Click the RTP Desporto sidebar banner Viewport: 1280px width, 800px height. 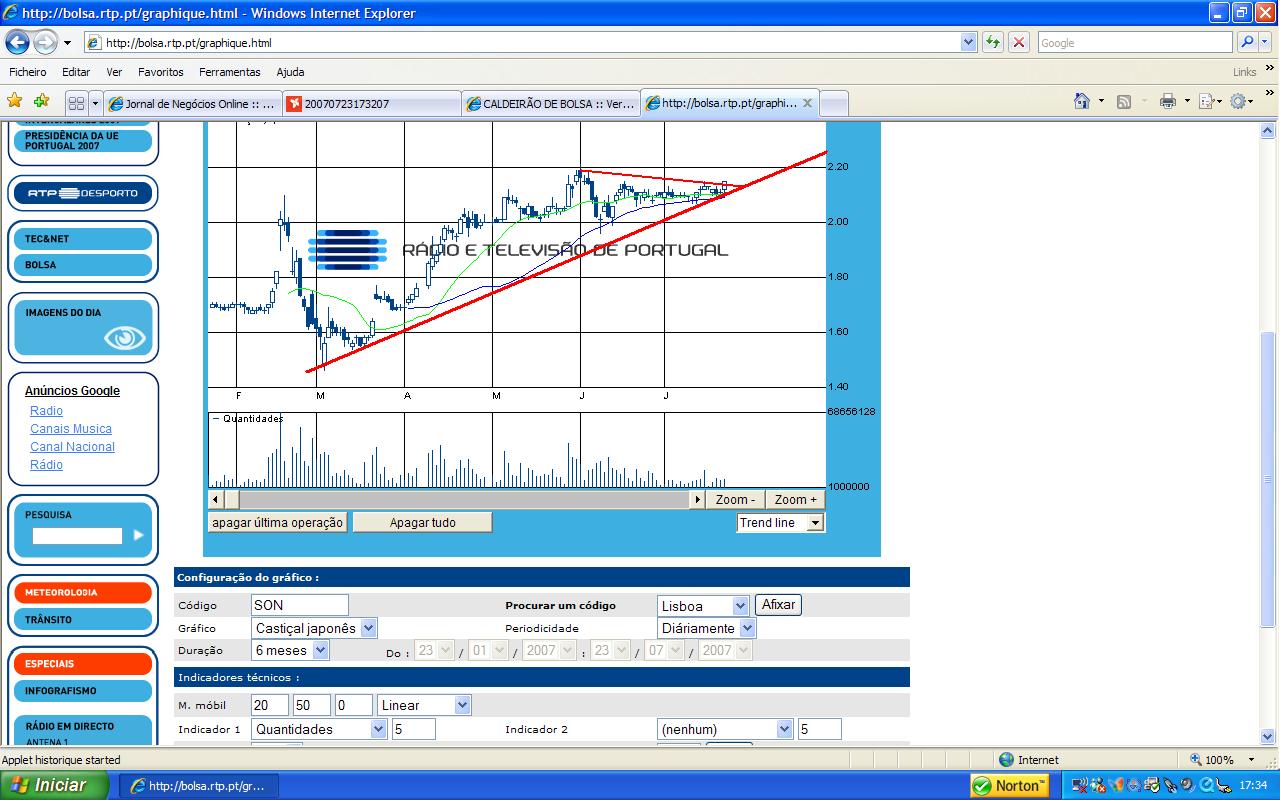[83, 193]
